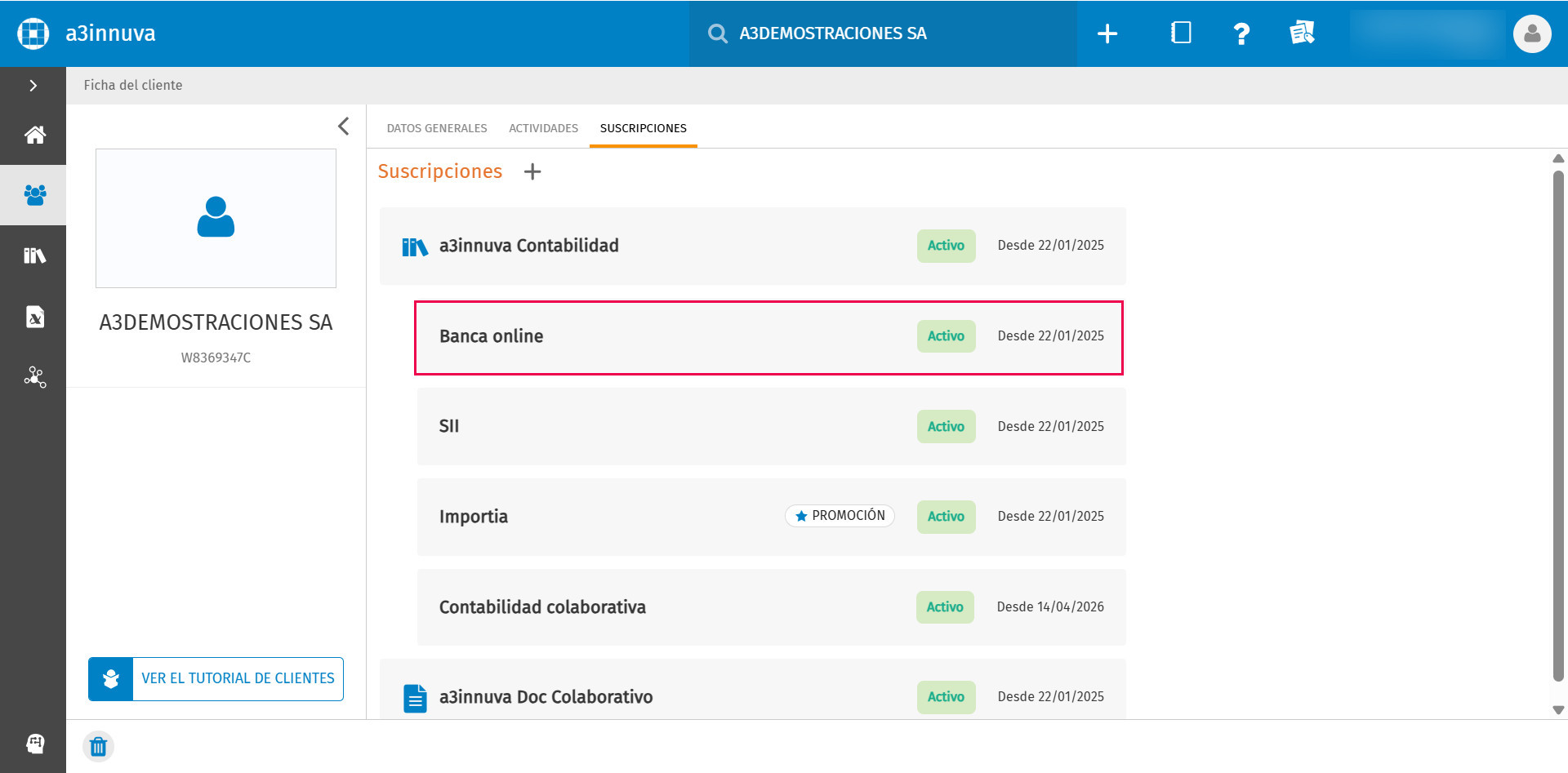The image size is (1568, 773).
Task: Open the user profile avatar
Action: [x=1532, y=33]
